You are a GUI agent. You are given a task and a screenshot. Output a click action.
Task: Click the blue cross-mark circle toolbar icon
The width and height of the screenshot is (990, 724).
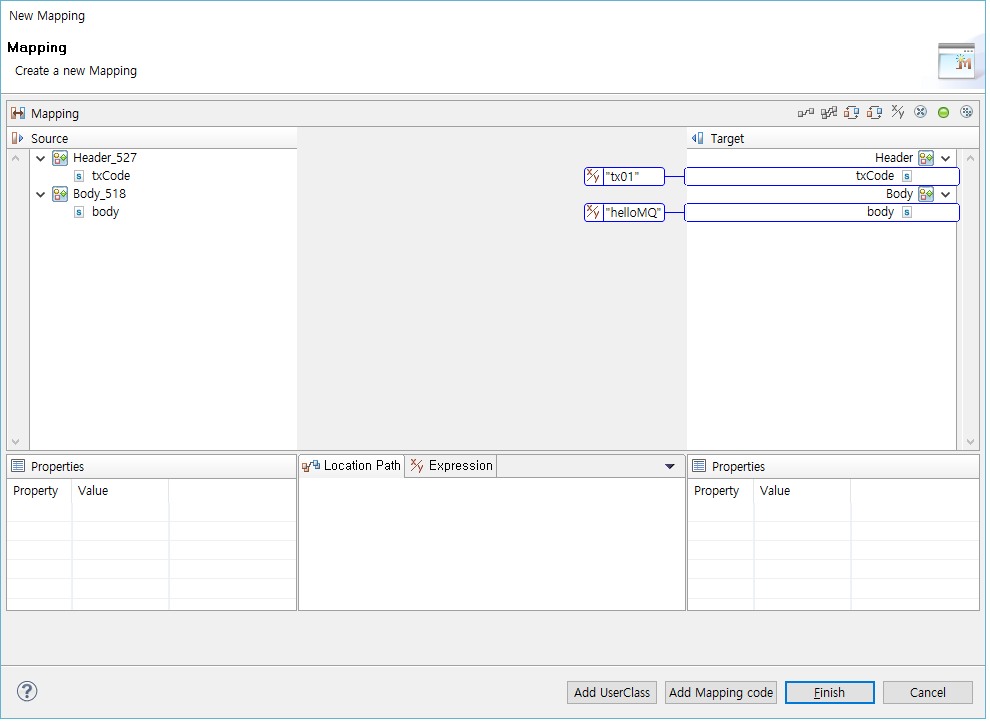[920, 112]
